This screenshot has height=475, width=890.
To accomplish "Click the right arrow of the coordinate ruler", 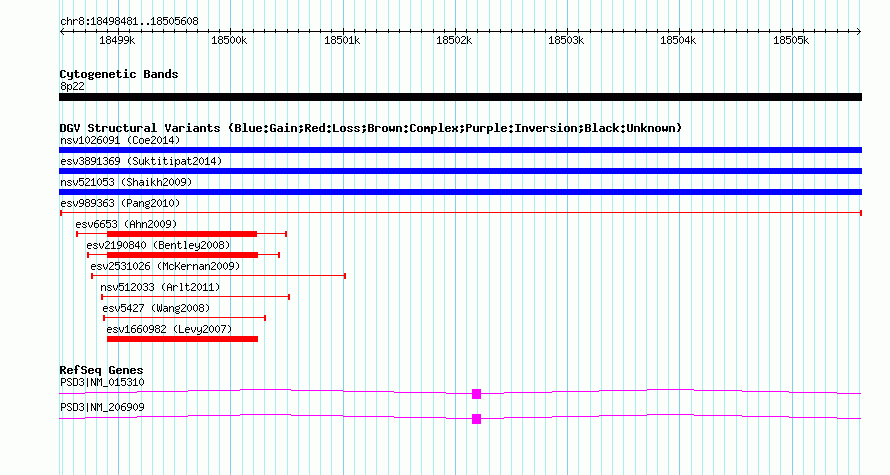I will pyautogui.click(x=859, y=32).
